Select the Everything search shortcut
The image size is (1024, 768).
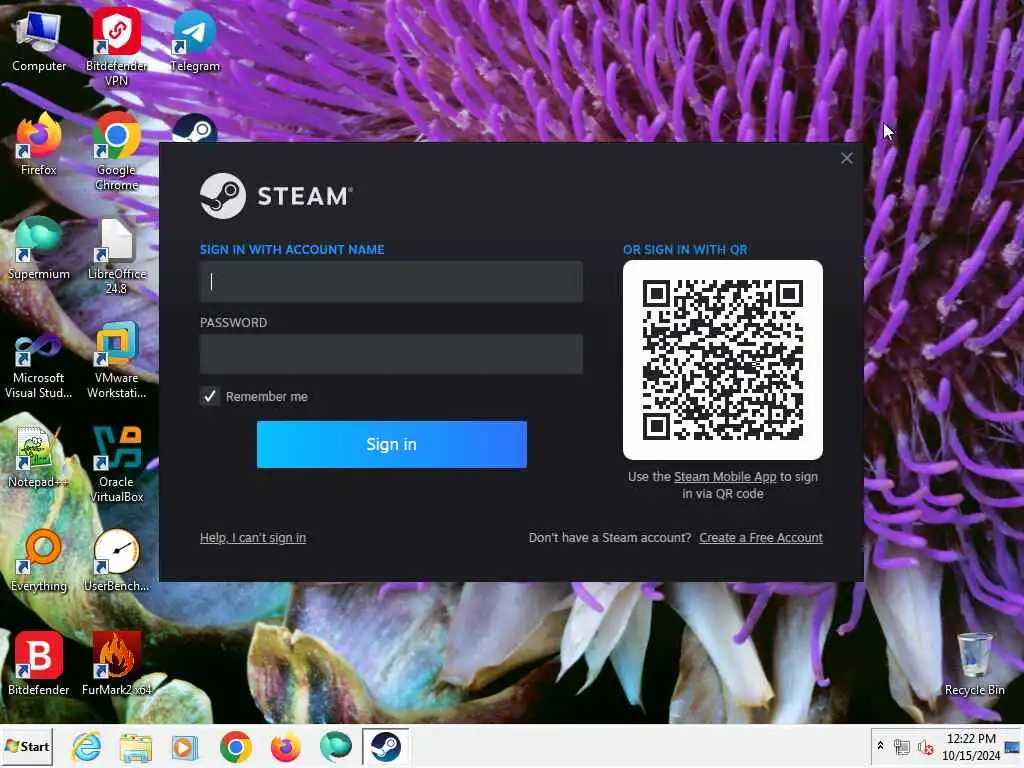tap(39, 562)
